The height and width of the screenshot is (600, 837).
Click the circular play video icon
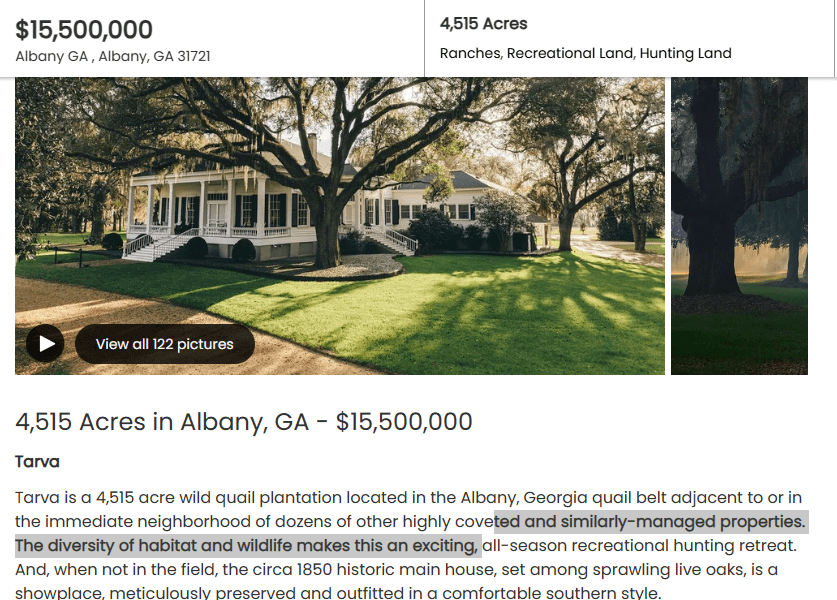pyautogui.click(x=45, y=344)
